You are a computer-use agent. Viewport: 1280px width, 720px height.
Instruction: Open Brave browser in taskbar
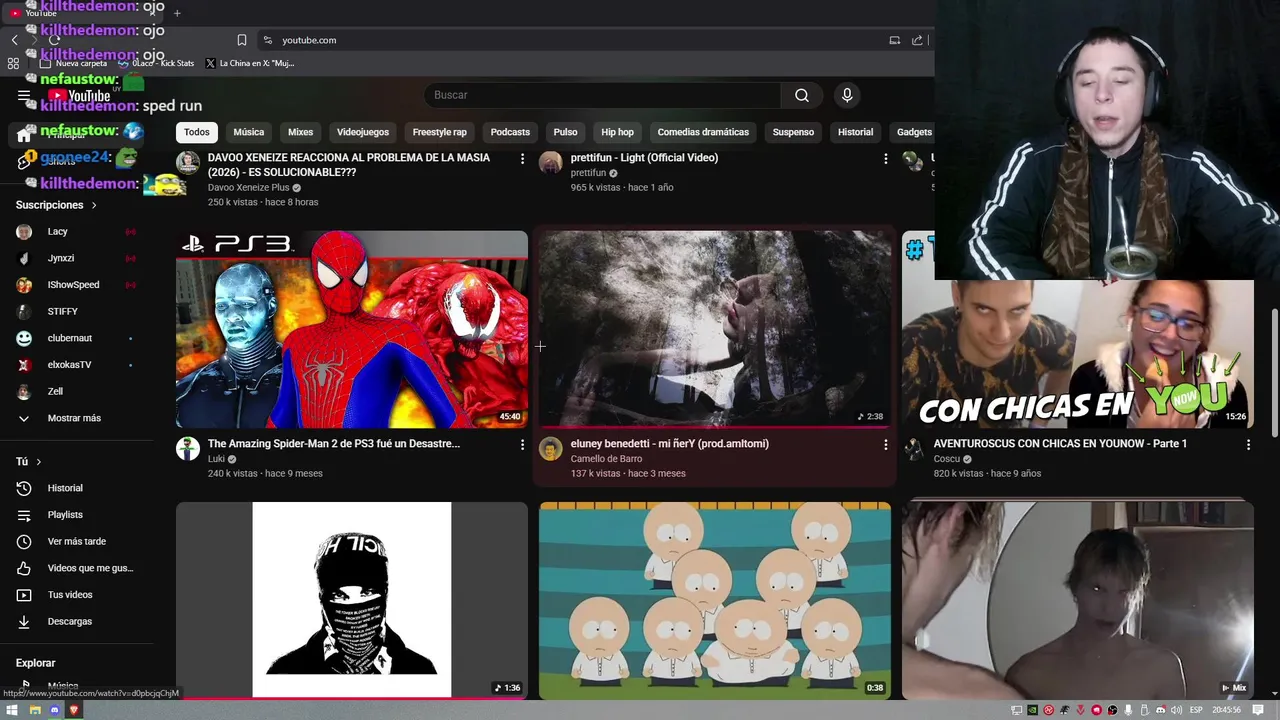[x=74, y=710]
